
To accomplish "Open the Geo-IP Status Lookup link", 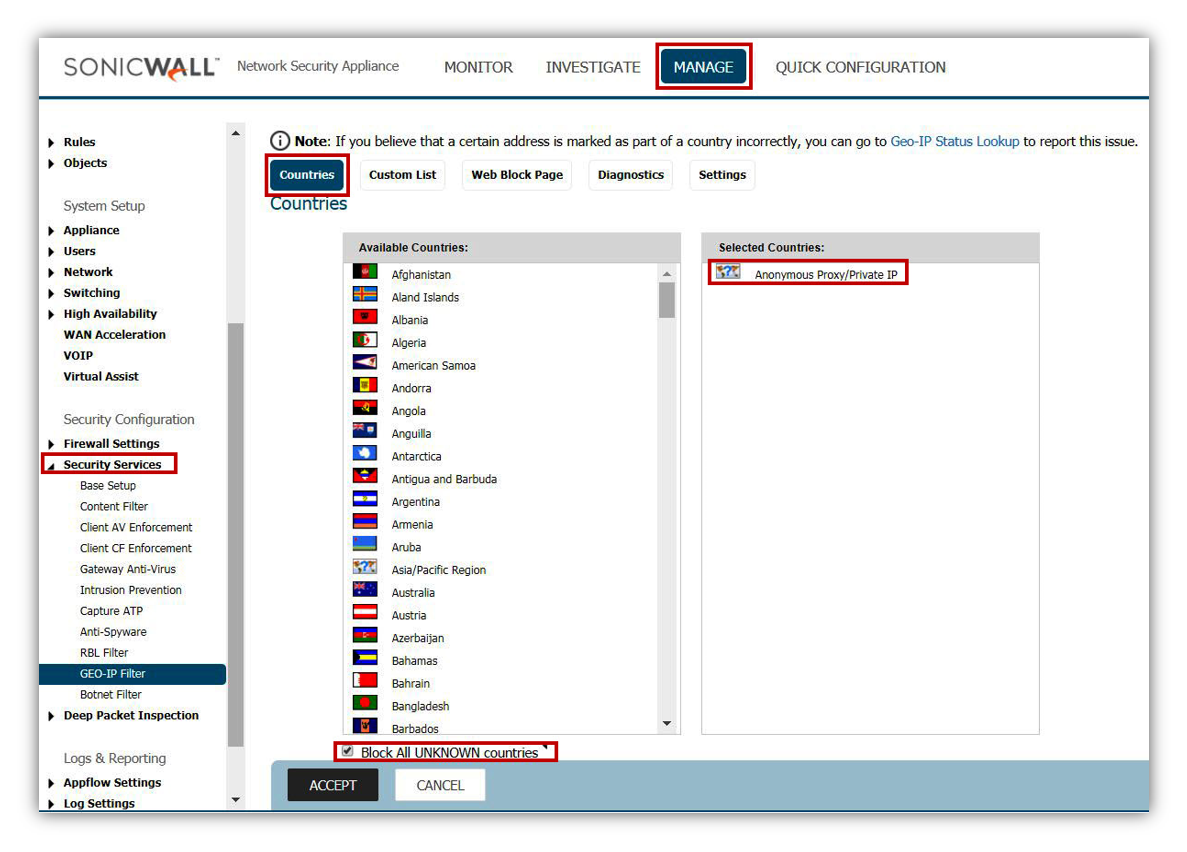I will (955, 141).
